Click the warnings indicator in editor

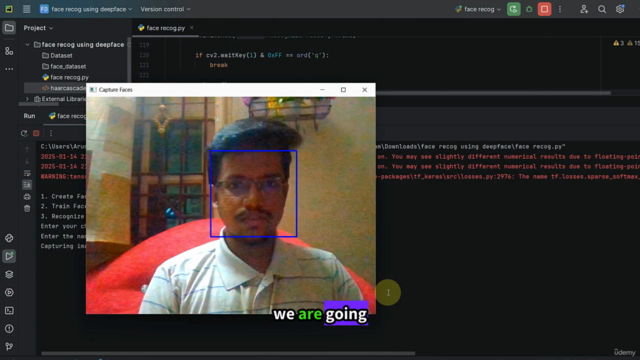[626, 43]
